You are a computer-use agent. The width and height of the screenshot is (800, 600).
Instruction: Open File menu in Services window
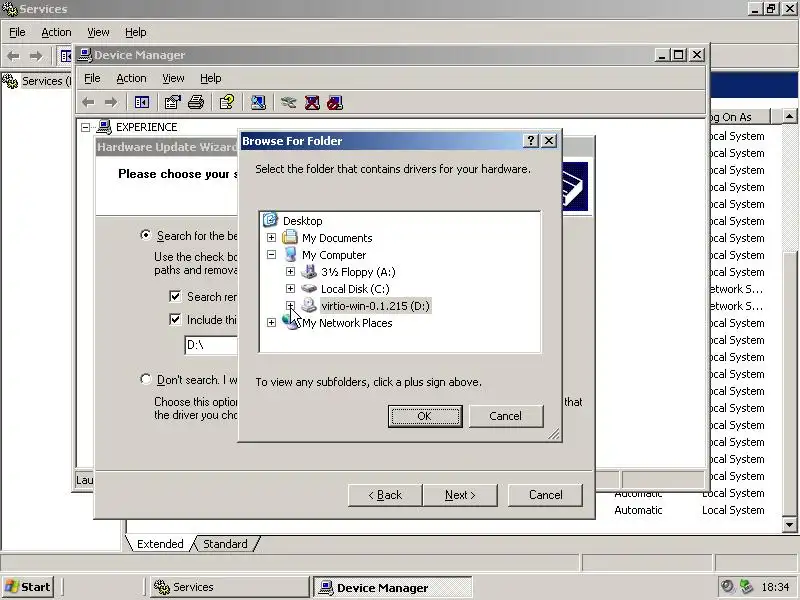click(x=17, y=32)
